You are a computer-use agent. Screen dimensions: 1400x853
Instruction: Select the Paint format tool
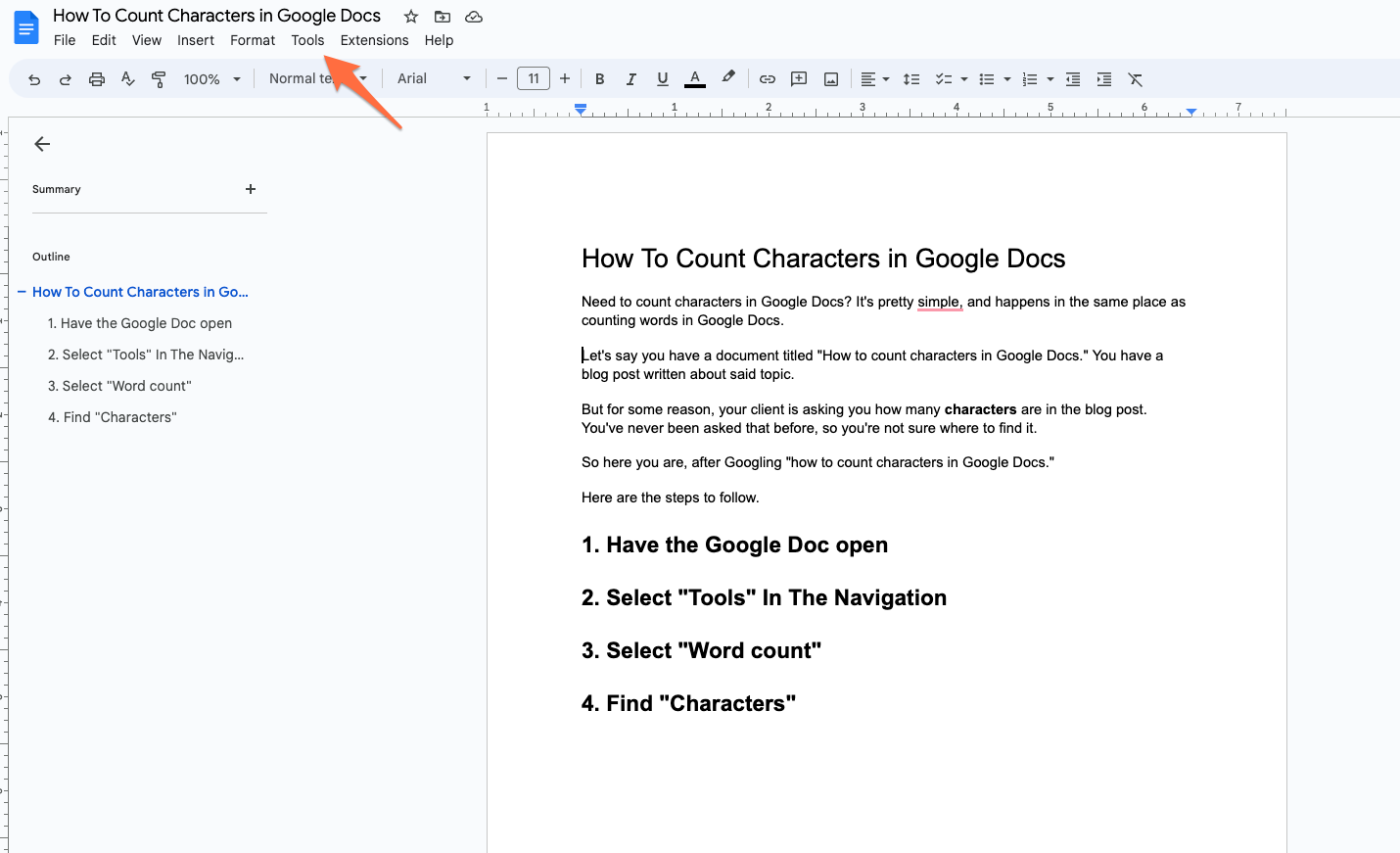[x=159, y=78]
